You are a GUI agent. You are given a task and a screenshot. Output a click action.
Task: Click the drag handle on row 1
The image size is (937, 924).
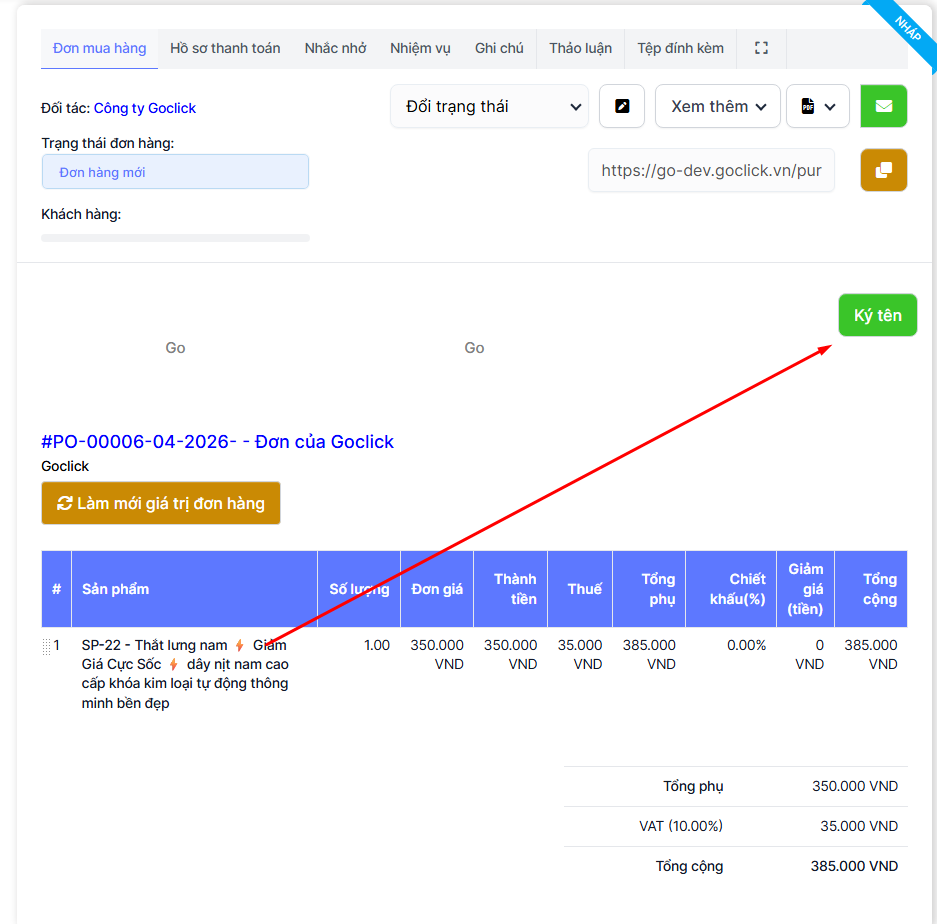pyautogui.click(x=46, y=647)
